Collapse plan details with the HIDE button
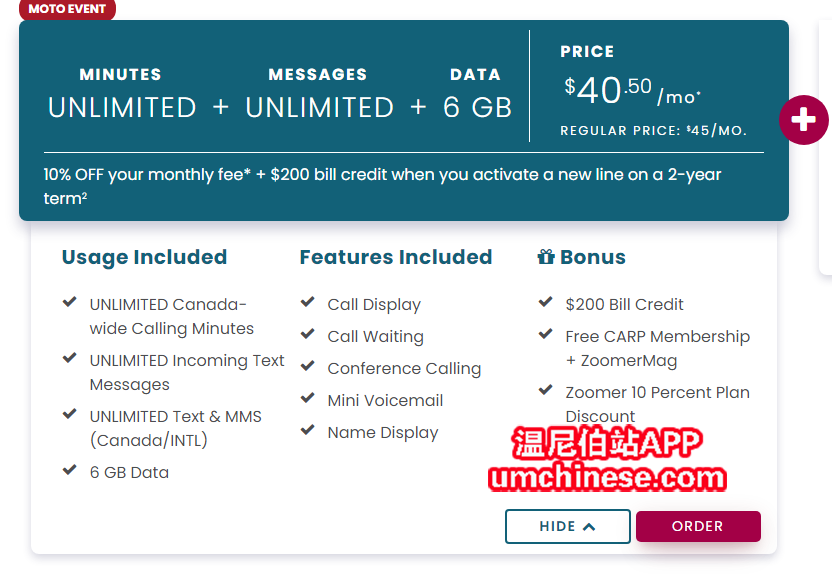 pos(568,526)
